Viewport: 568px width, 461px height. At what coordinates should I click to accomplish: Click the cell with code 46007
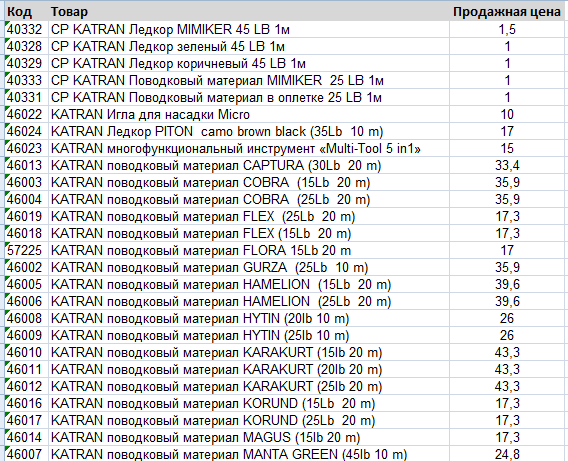click(27, 454)
